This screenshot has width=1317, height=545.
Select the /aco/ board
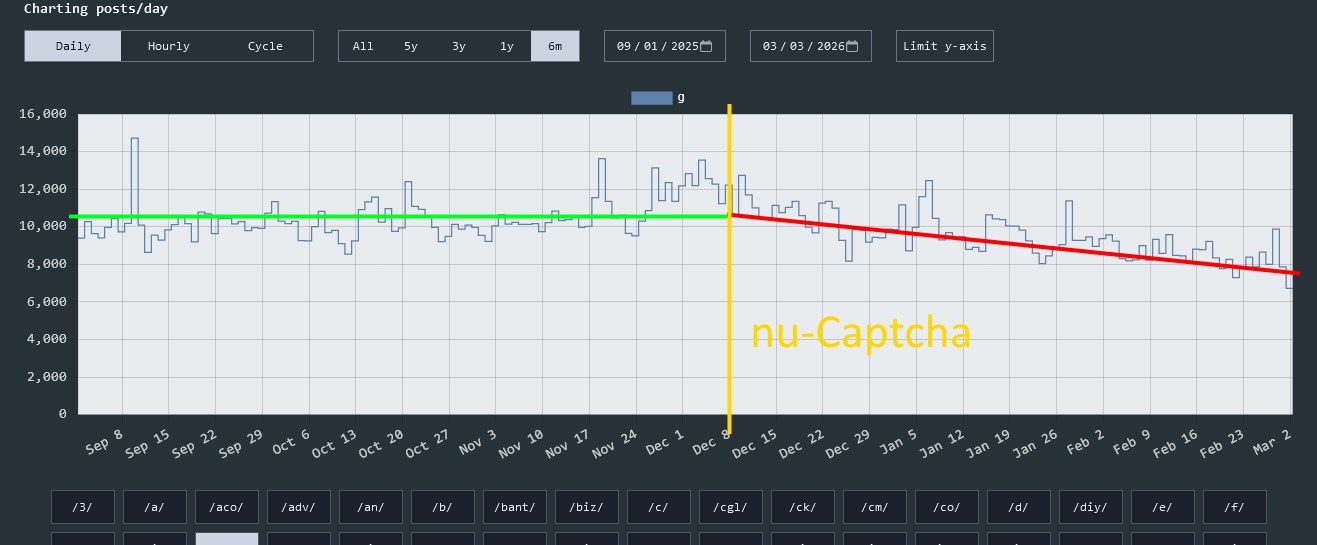pos(227,507)
